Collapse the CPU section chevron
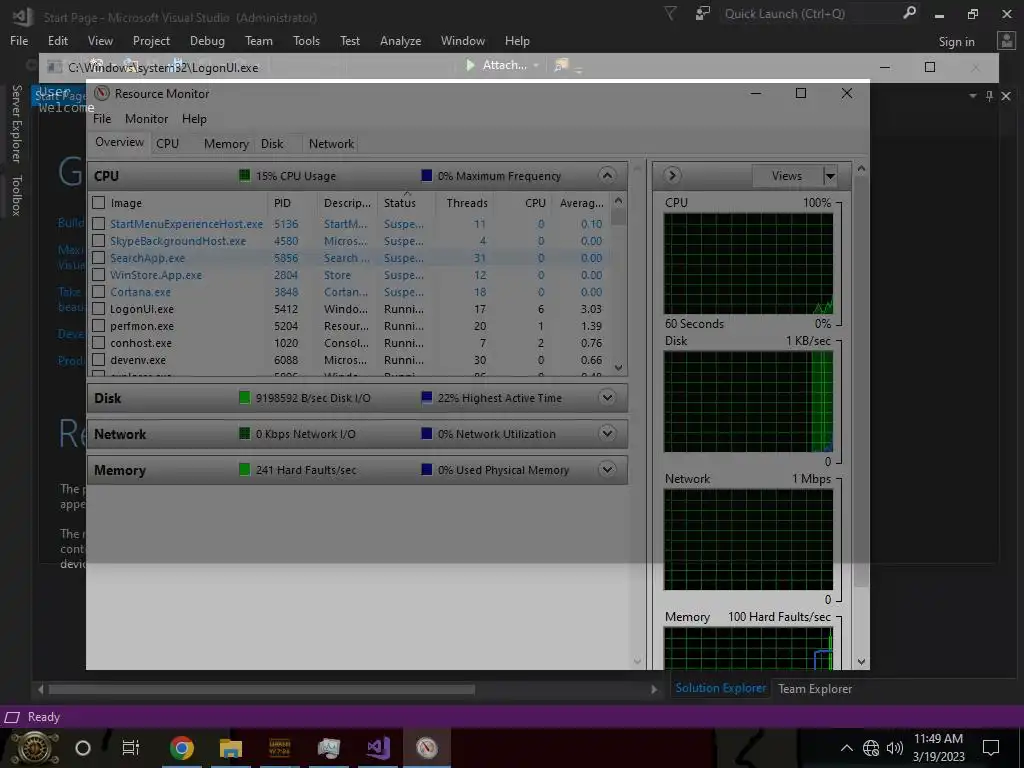Viewport: 1024px width, 768px height. [607, 176]
